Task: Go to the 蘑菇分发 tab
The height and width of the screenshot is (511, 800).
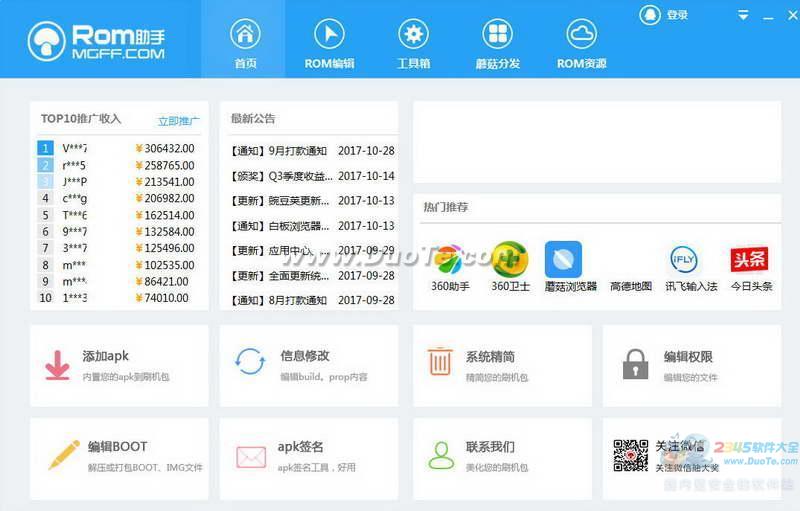Action: 497,44
